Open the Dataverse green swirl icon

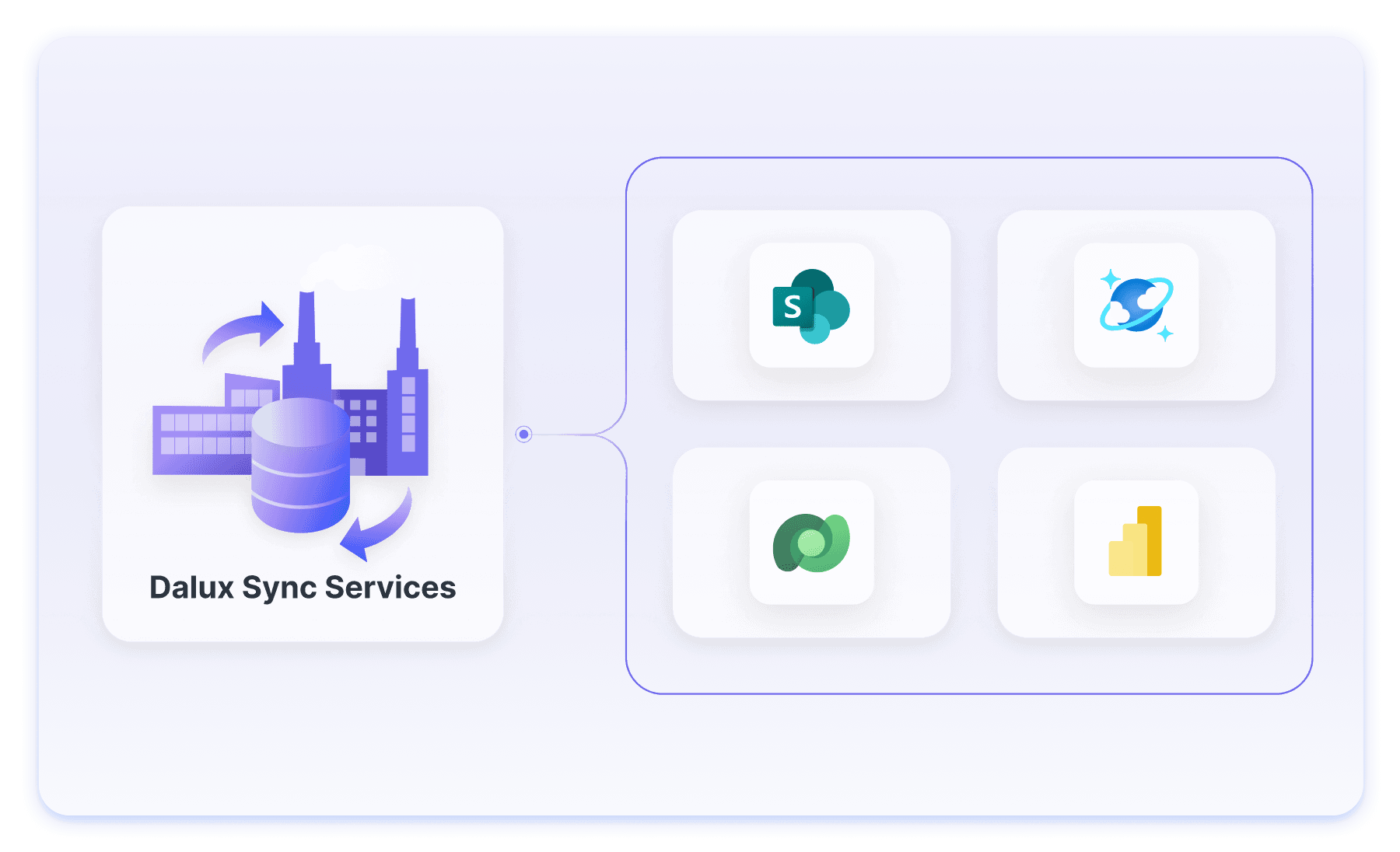(x=811, y=543)
